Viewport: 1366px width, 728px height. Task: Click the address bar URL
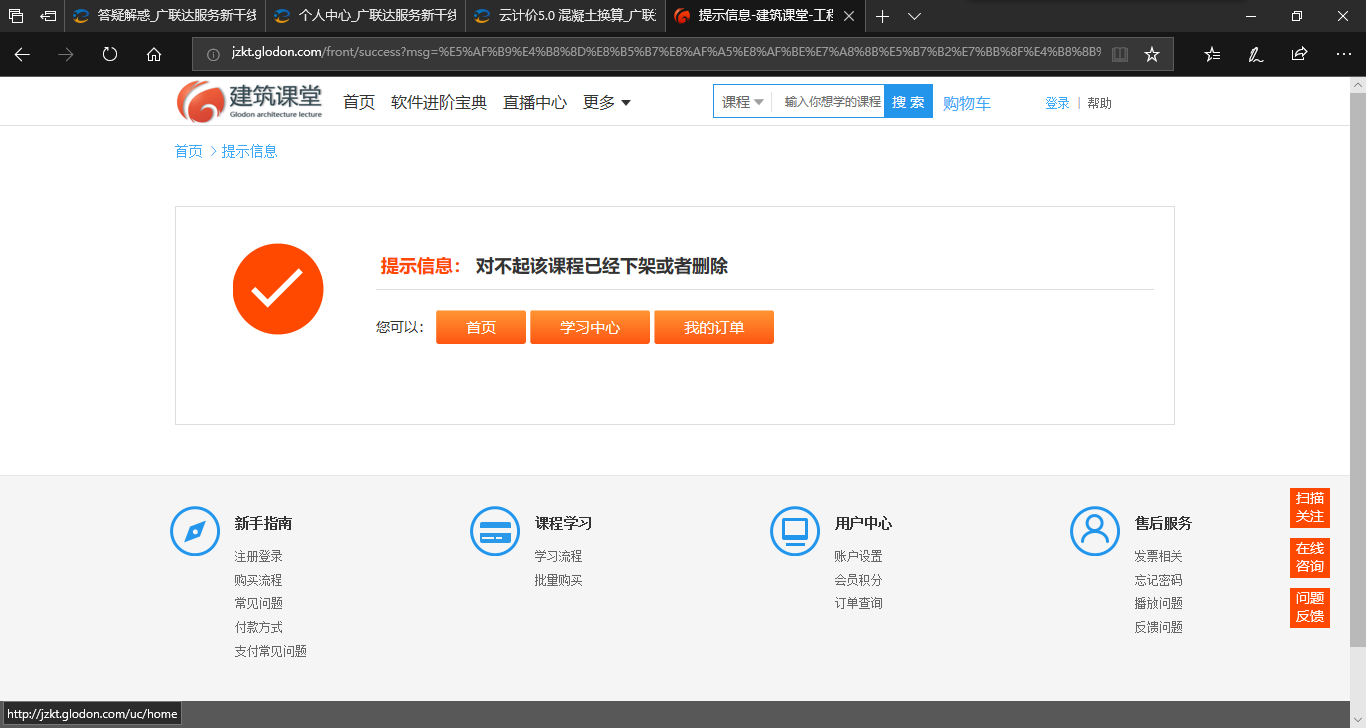pyautogui.click(x=665, y=54)
